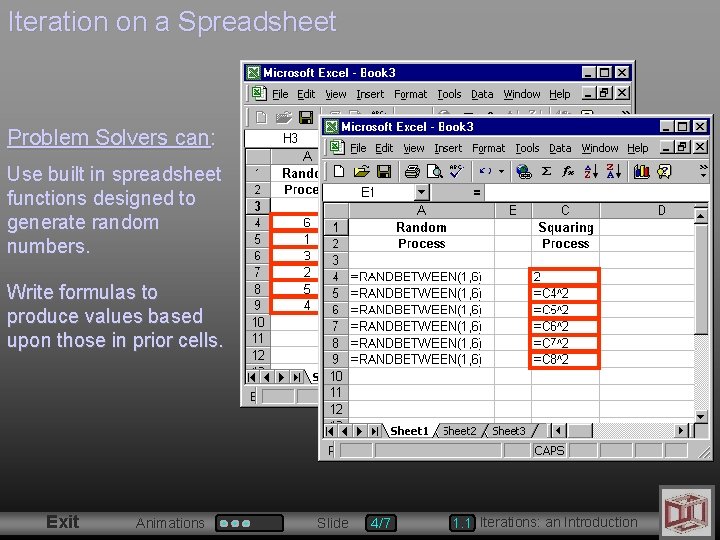The height and width of the screenshot is (540, 720).
Task: Open Print Preview in front Excel toolbar
Action: pyautogui.click(x=434, y=172)
